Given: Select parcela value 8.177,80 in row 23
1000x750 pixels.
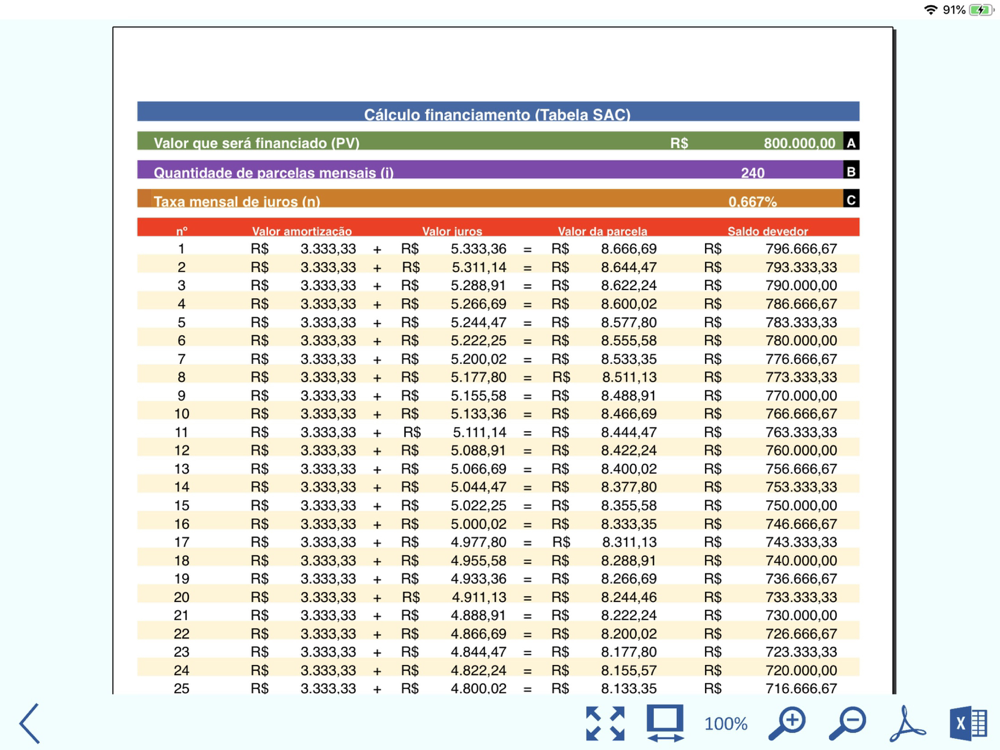Looking at the screenshot, I should (629, 652).
